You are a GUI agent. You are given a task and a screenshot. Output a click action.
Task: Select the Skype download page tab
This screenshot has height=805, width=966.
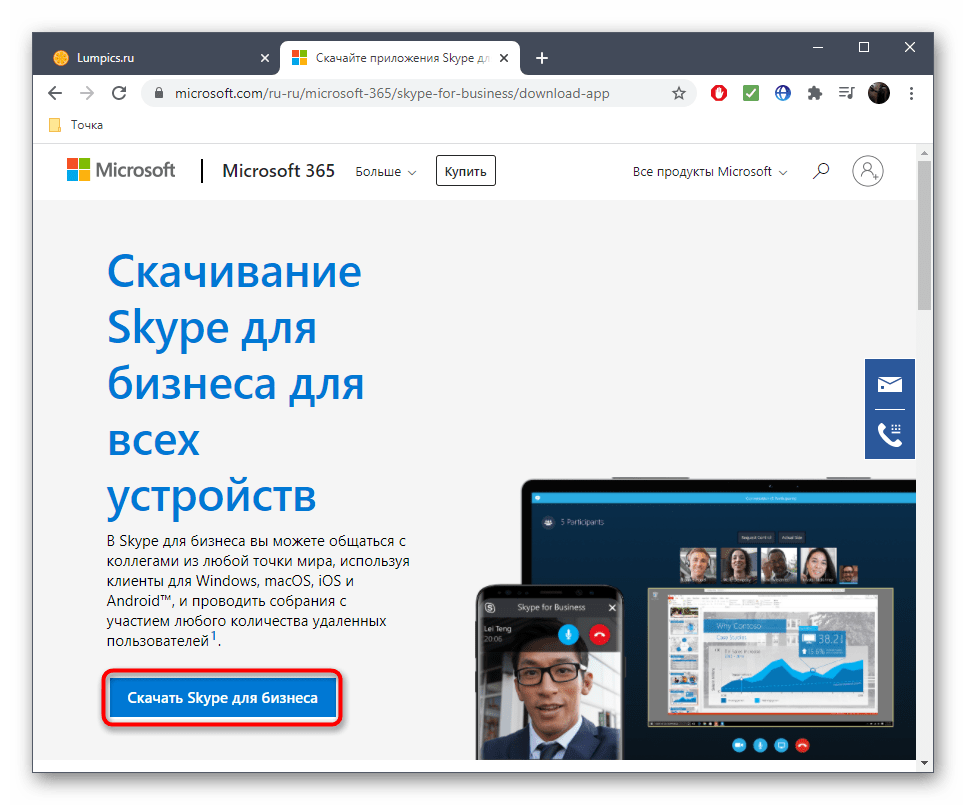point(400,58)
